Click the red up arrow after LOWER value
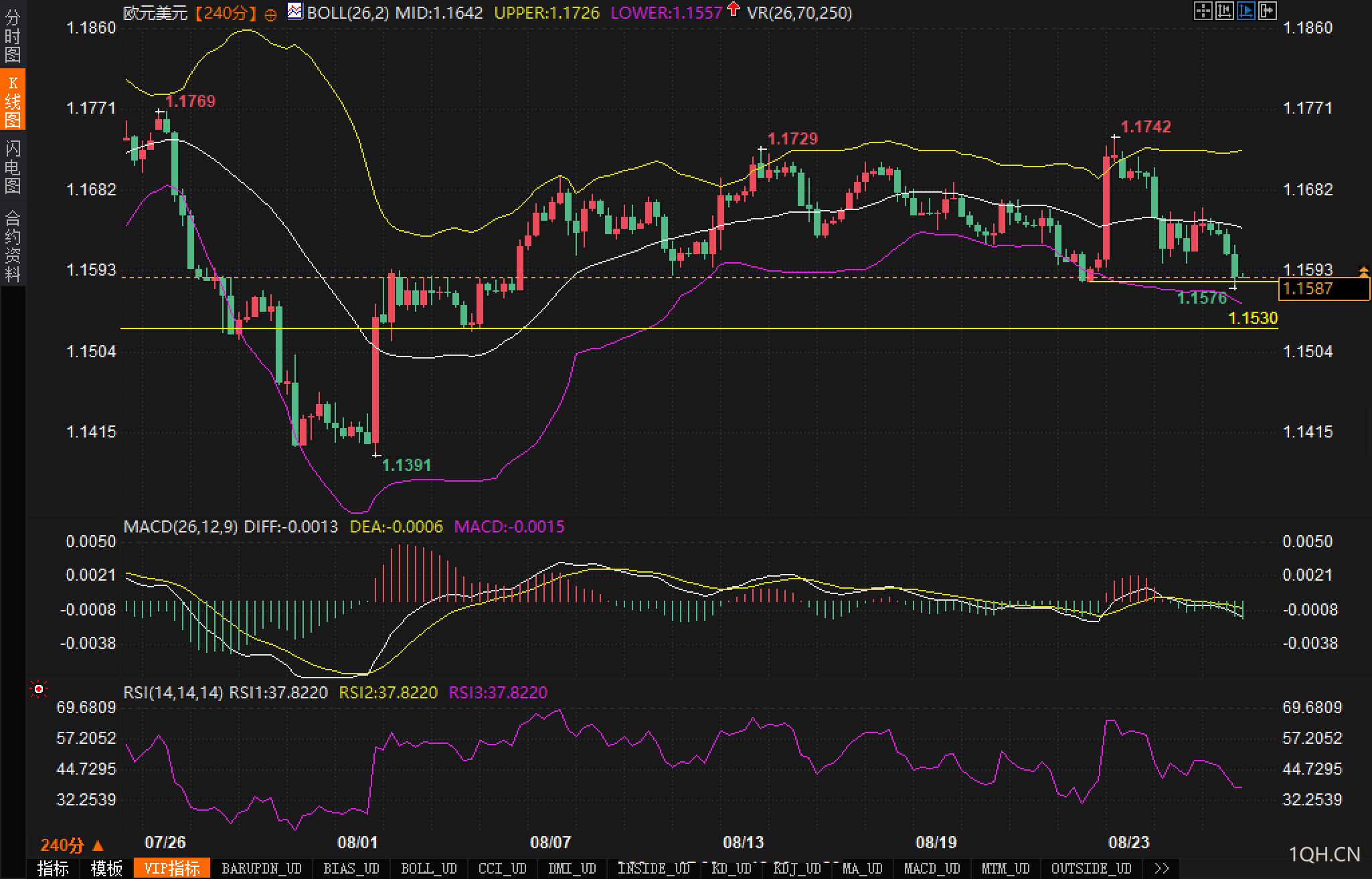This screenshot has width=1372, height=879. pyautogui.click(x=734, y=10)
